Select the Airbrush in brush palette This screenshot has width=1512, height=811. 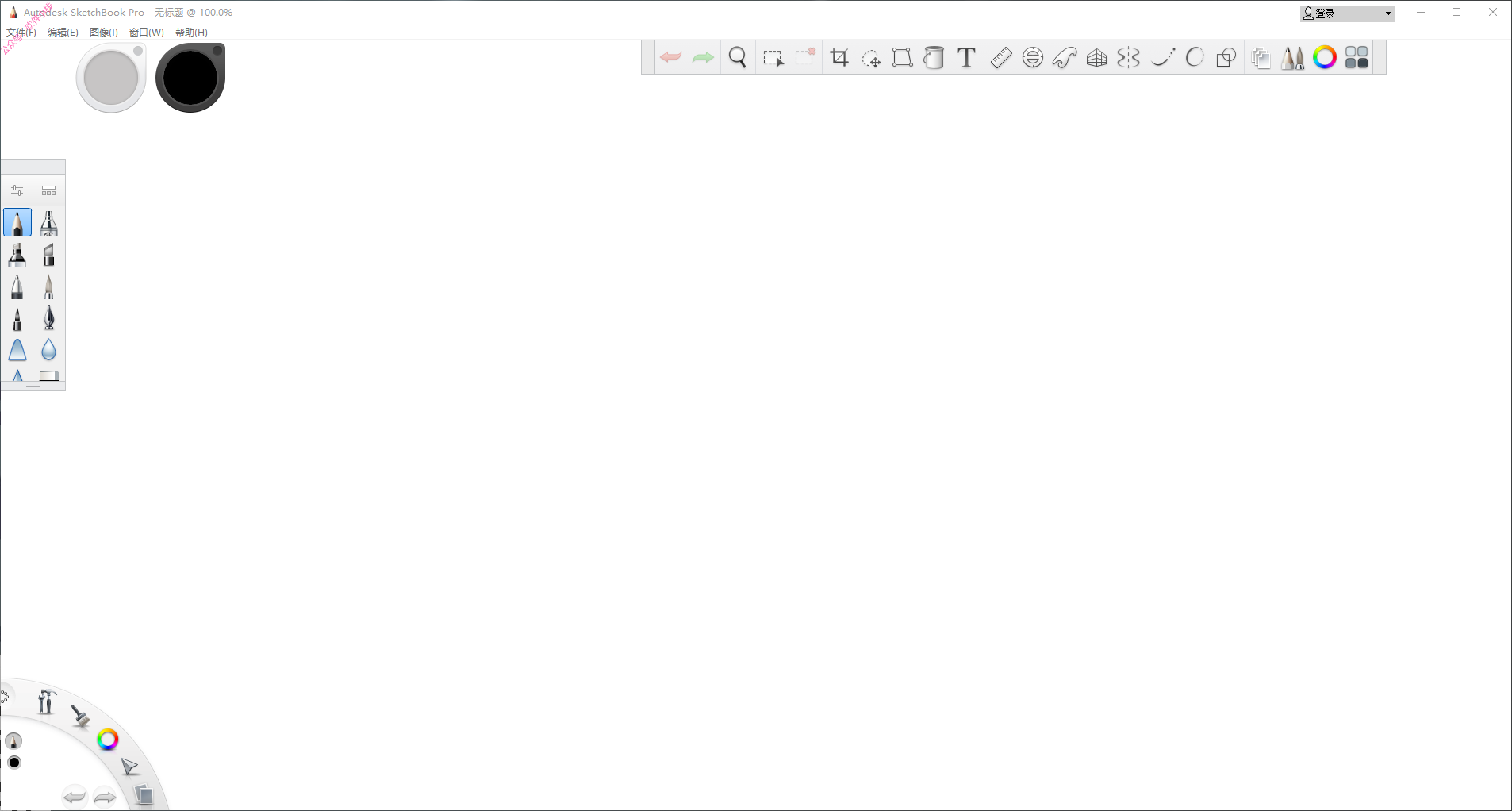pyautogui.click(x=49, y=223)
